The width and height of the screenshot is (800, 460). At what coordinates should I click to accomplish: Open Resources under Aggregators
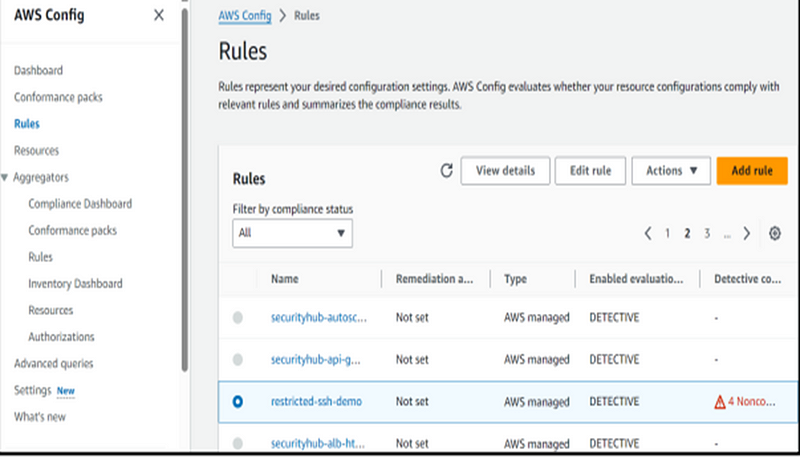(51, 310)
